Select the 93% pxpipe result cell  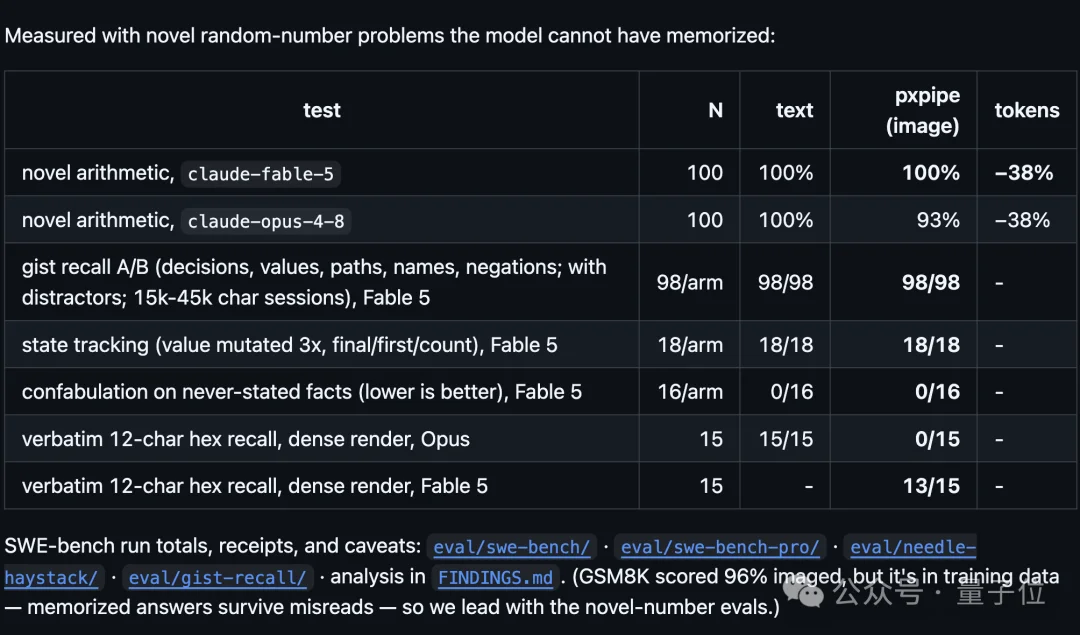[938, 220]
